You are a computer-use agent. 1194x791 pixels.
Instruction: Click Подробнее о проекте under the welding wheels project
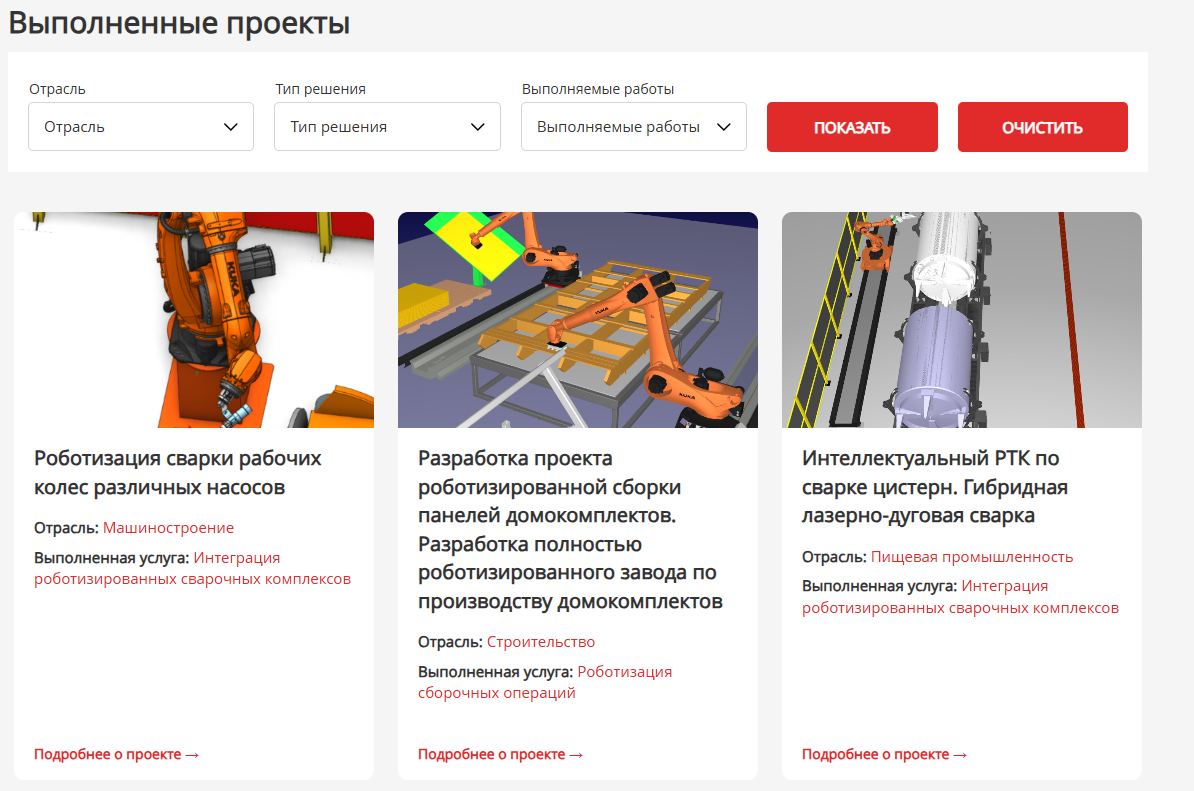click(114, 754)
